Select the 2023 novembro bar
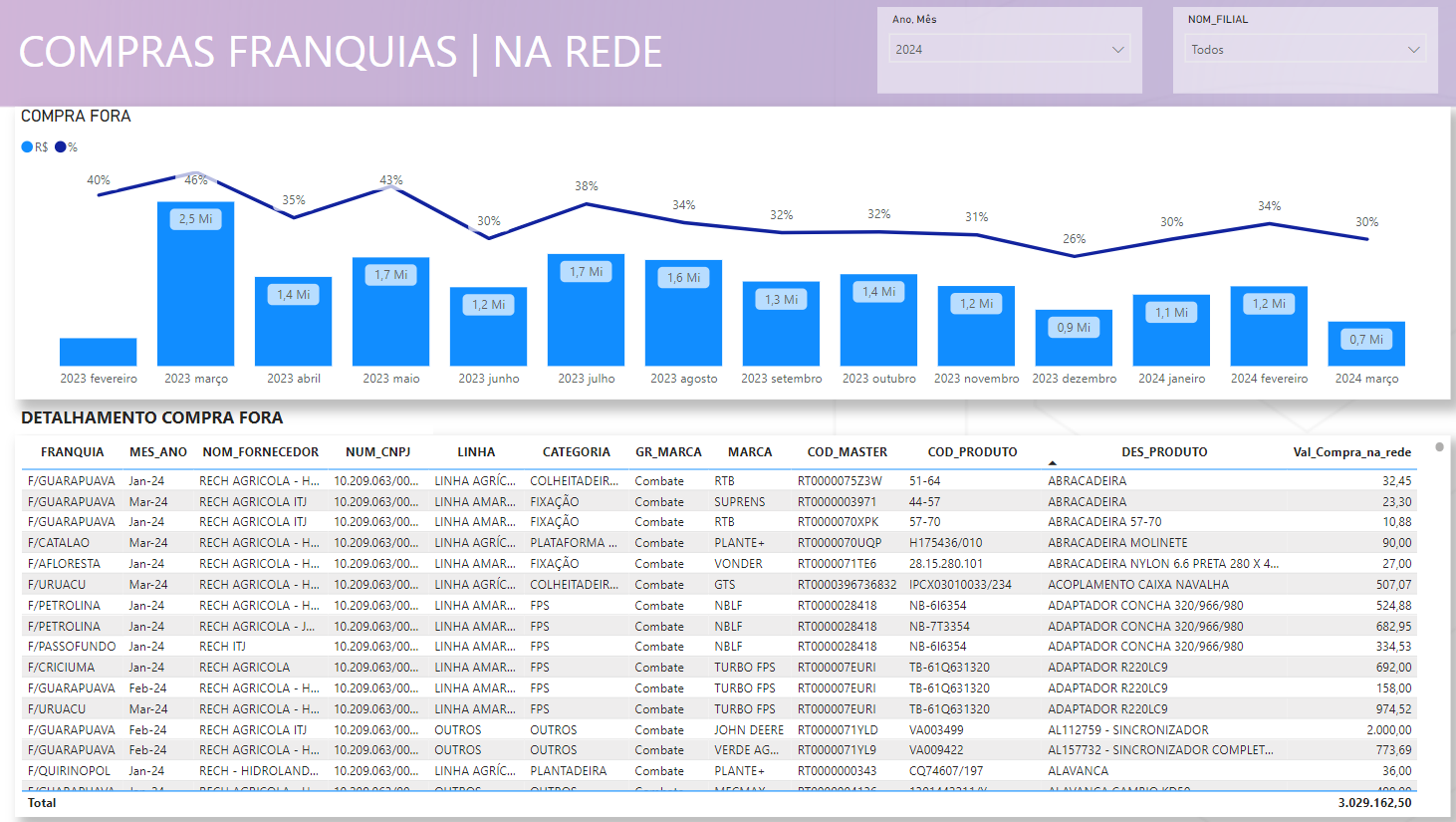The image size is (1456, 822). (x=976, y=326)
